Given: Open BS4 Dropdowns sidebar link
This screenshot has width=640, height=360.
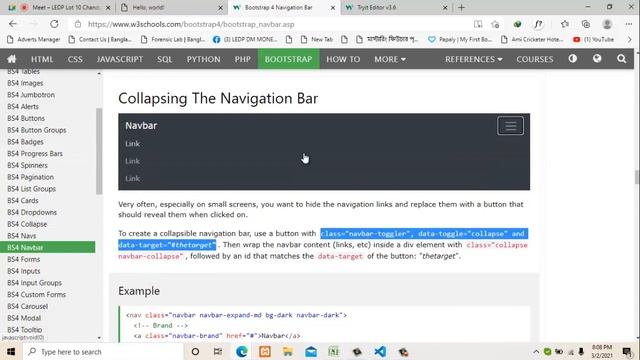Looking at the screenshot, I should [x=32, y=213].
